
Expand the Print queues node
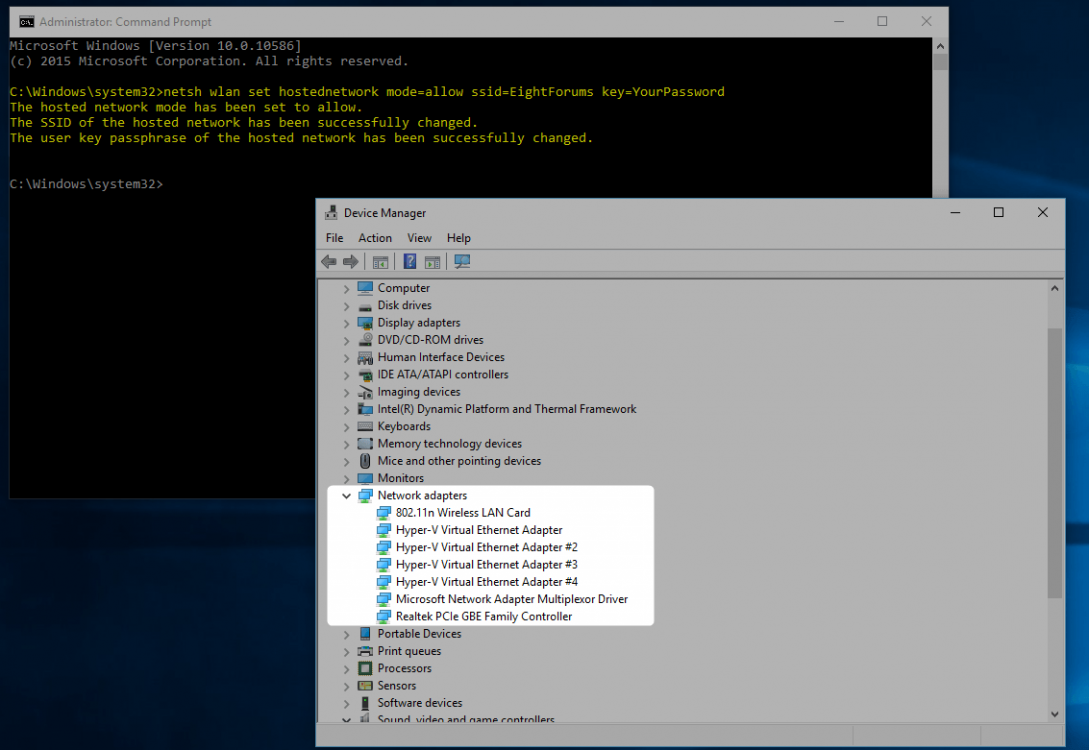346,651
